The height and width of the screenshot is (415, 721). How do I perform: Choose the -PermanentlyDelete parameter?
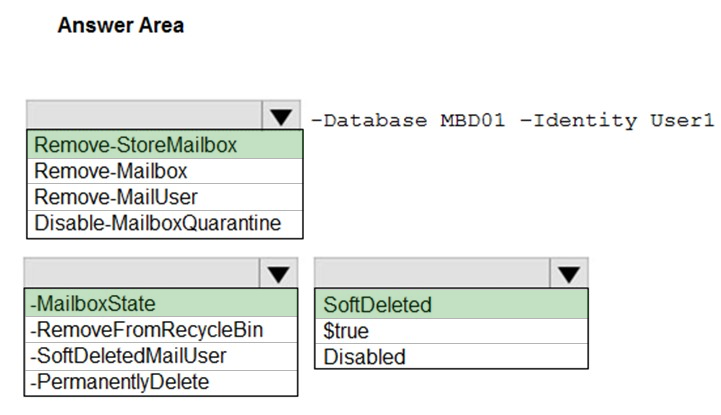(161, 382)
